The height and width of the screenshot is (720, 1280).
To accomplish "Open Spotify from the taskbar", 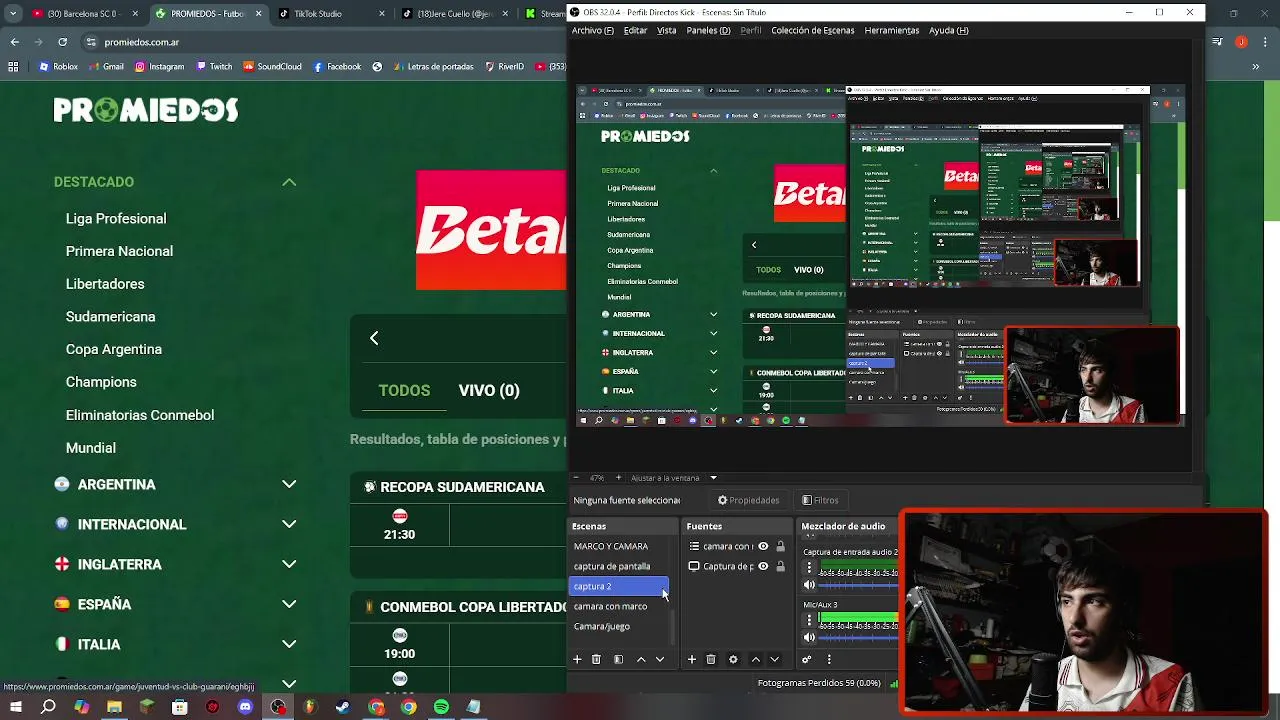I will pos(441,707).
